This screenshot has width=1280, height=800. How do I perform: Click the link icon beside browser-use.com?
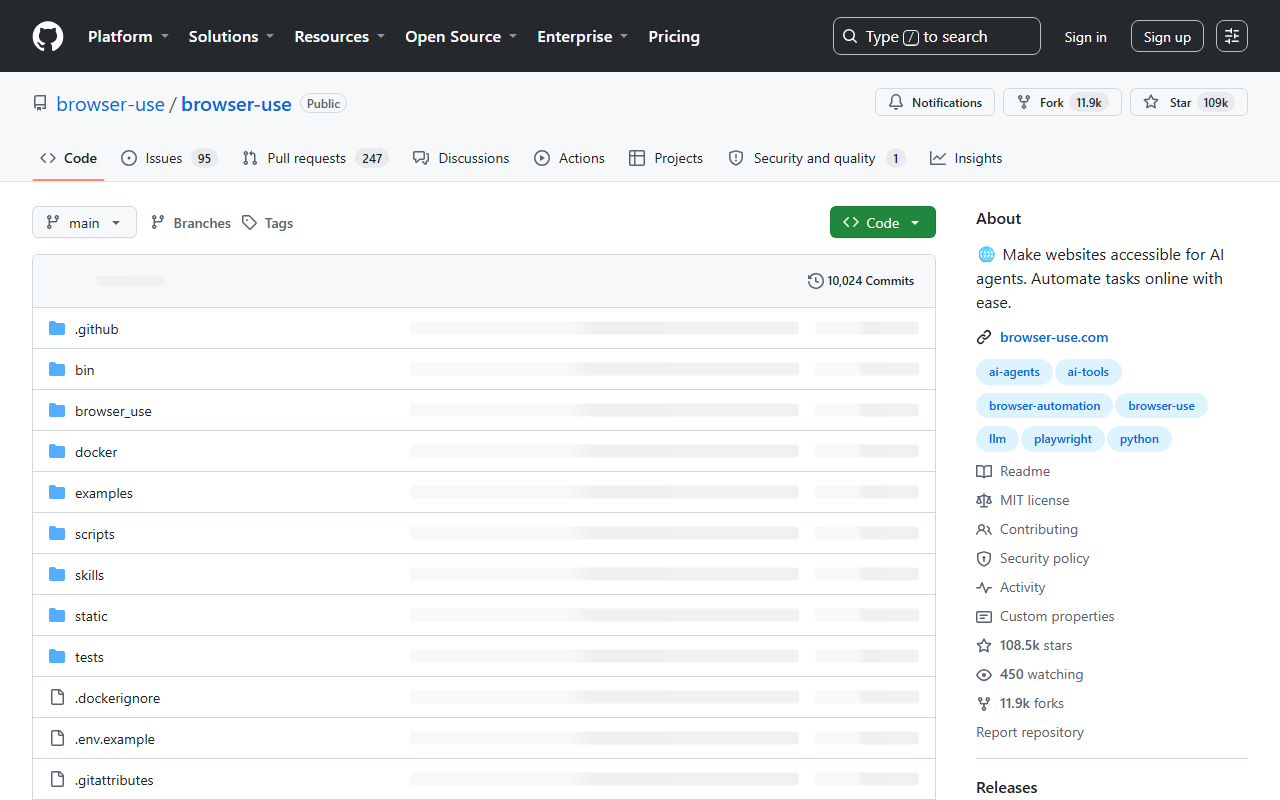coord(984,338)
